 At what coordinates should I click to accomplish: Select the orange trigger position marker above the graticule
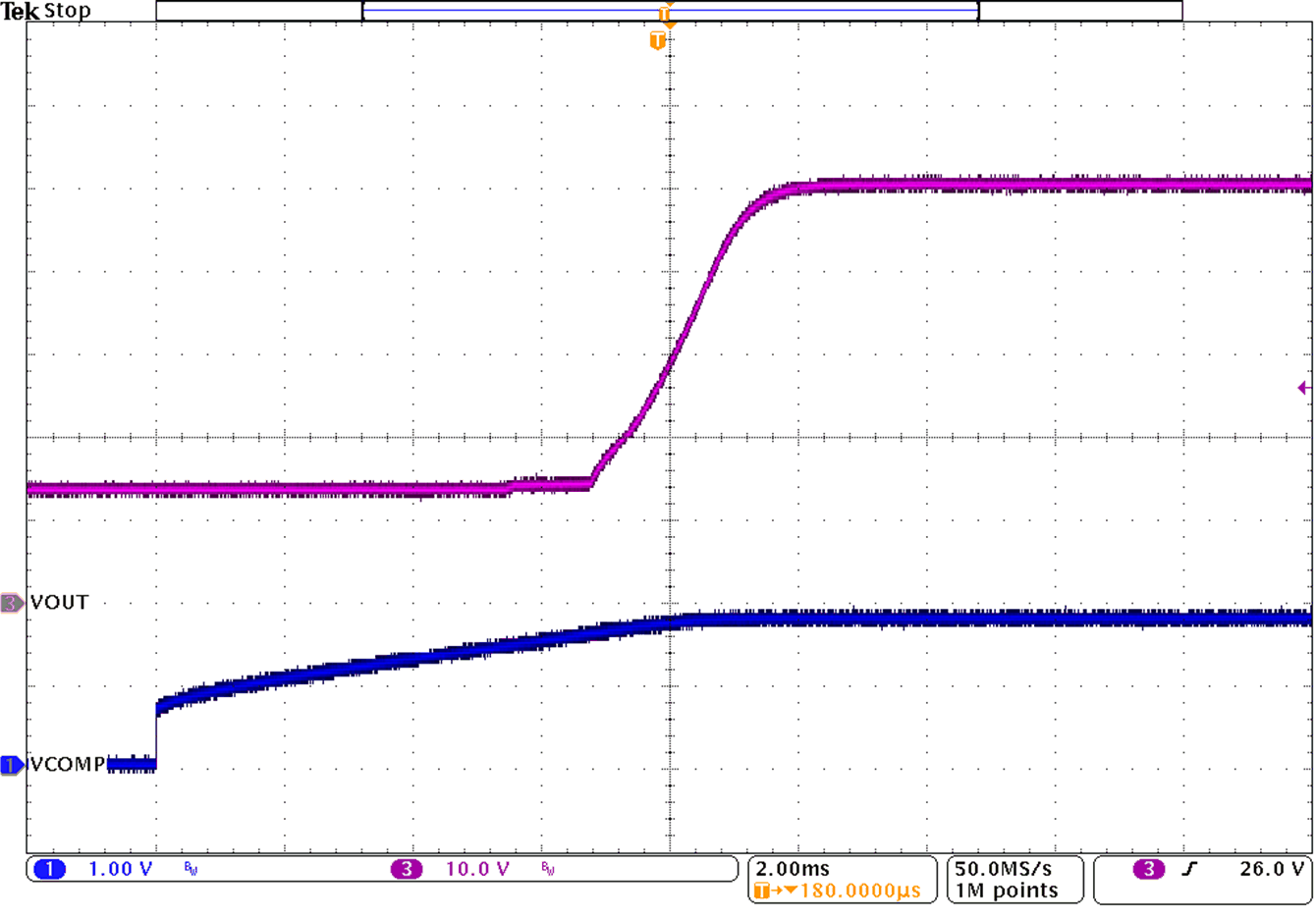click(658, 40)
